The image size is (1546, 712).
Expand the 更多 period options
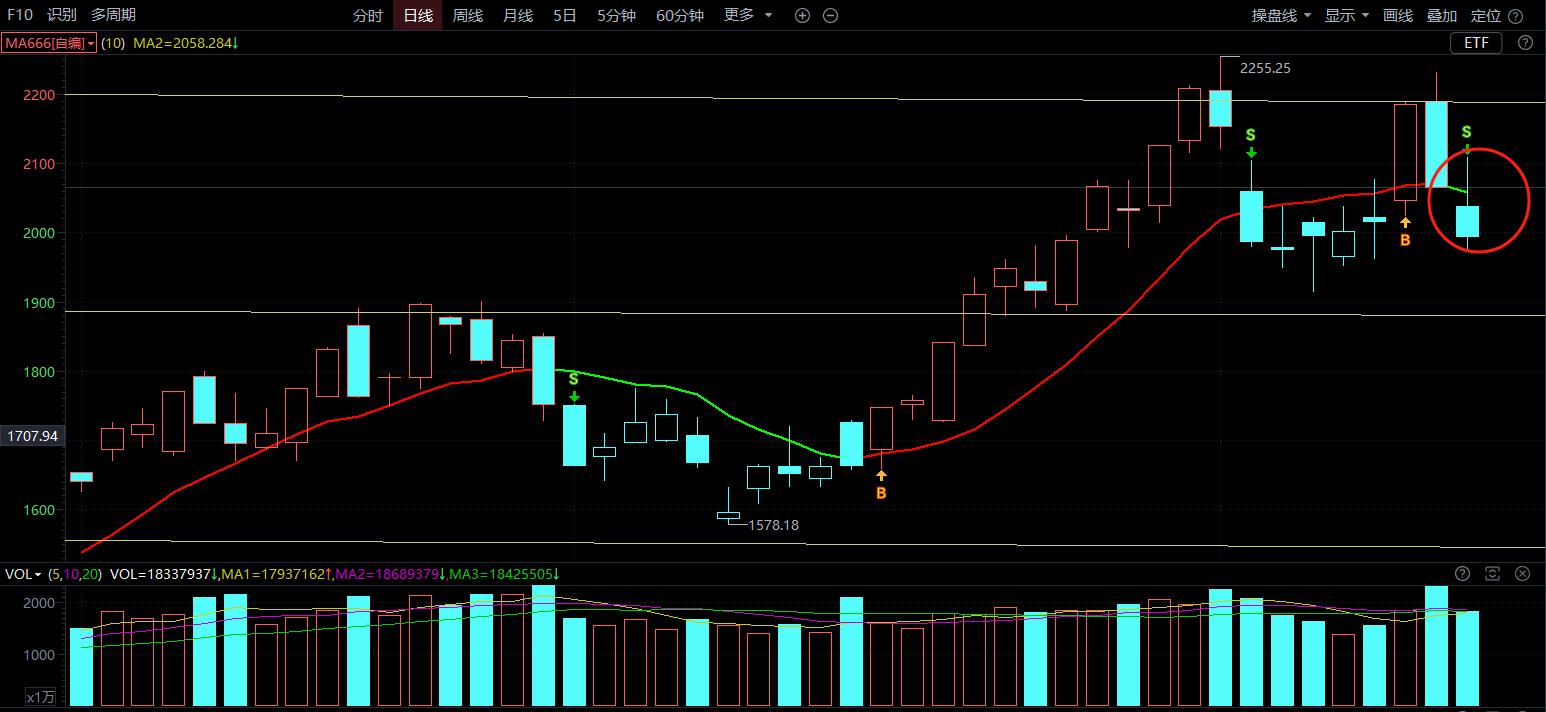coord(748,15)
